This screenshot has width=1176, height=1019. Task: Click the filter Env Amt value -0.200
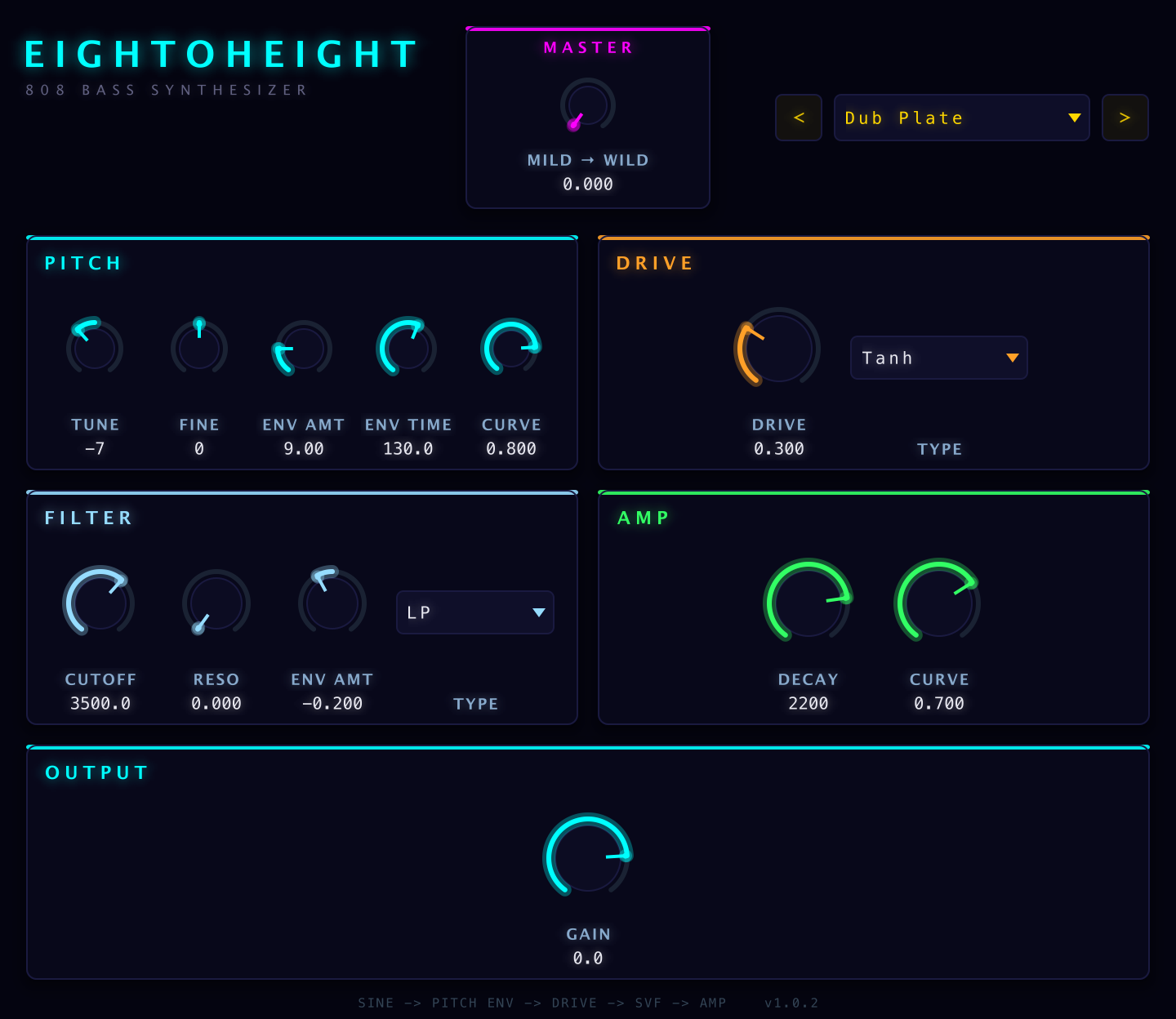[x=332, y=704]
